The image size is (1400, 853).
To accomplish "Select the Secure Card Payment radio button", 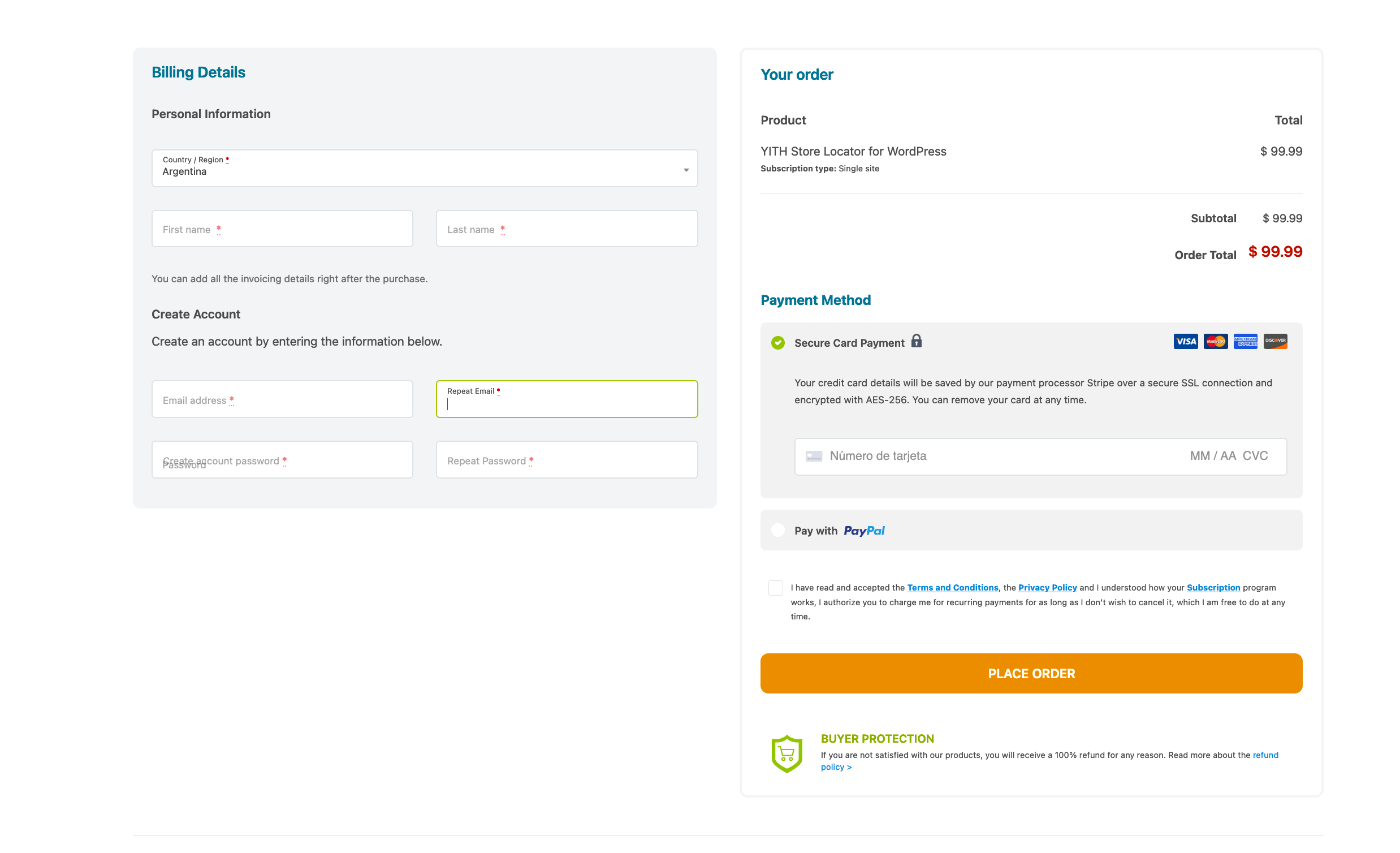I will (x=778, y=343).
